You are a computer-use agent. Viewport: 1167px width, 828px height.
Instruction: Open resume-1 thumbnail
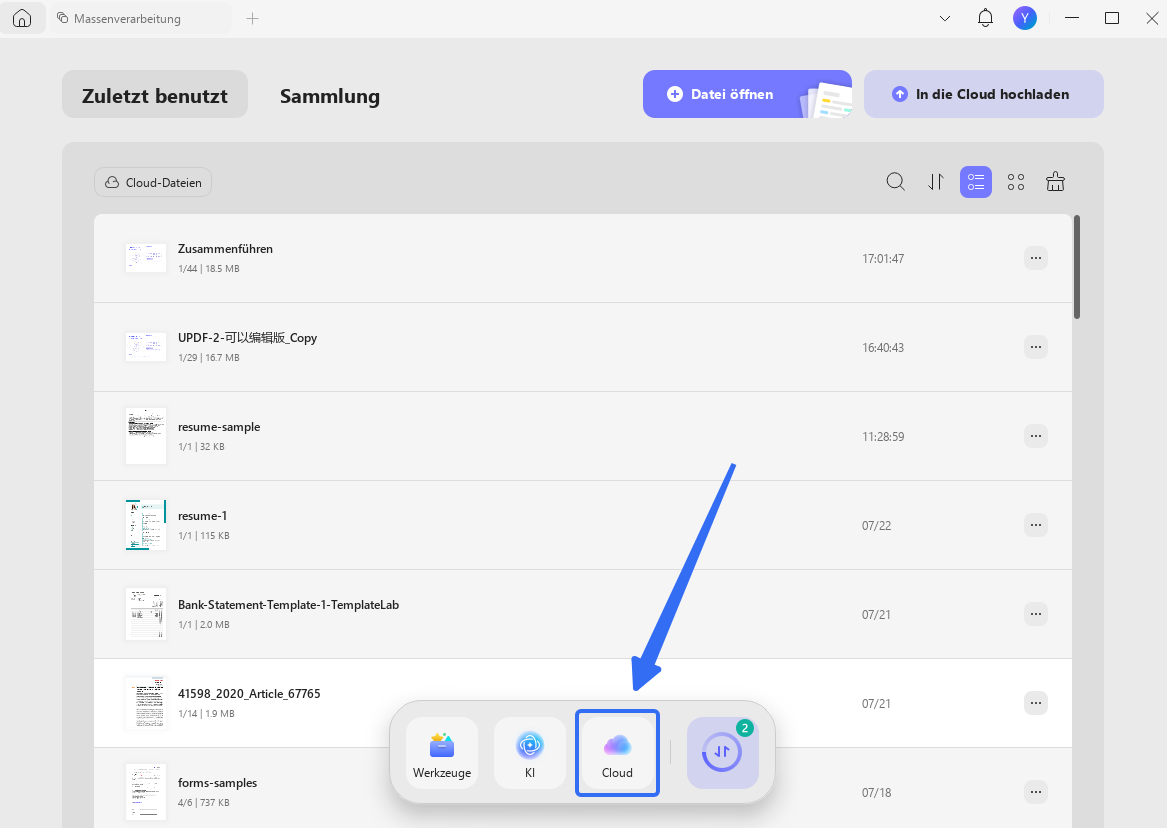[146, 524]
